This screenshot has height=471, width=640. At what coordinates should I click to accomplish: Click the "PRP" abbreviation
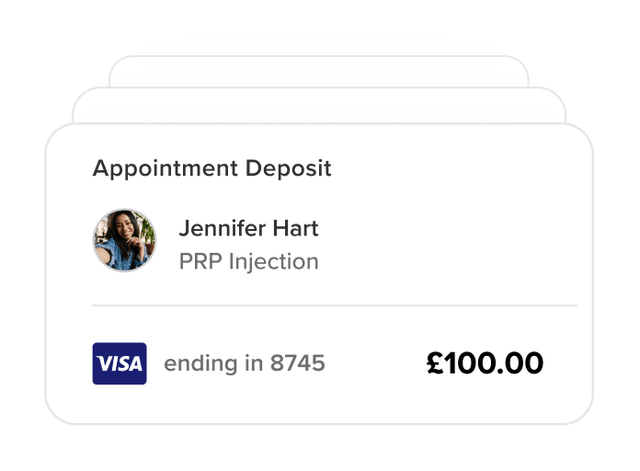click(x=201, y=262)
